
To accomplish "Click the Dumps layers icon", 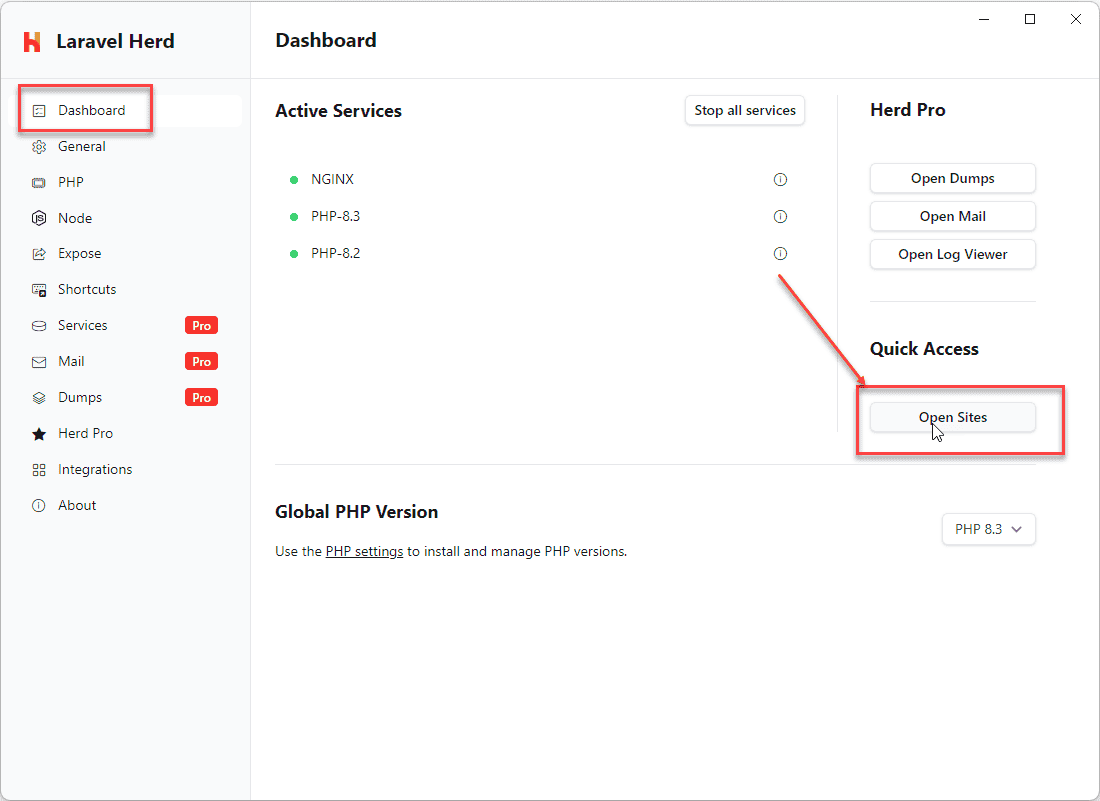I will pyautogui.click(x=39, y=398).
